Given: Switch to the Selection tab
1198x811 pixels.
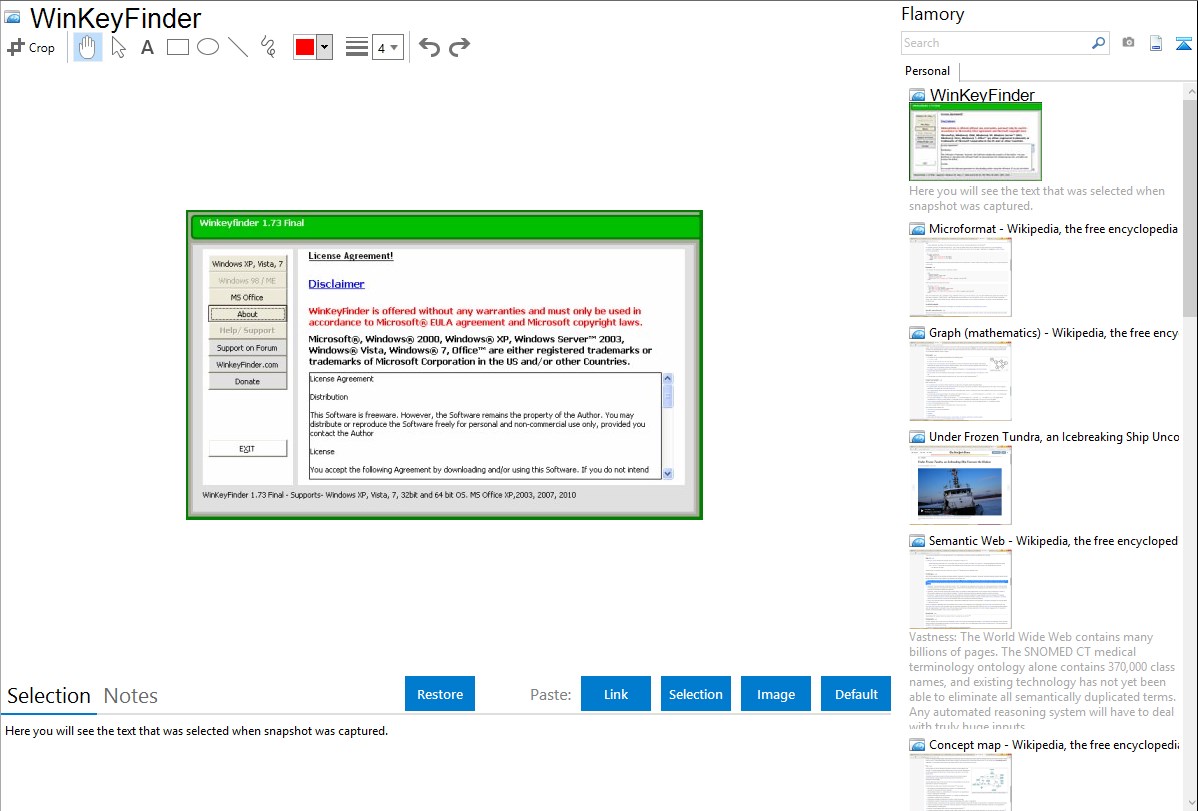Looking at the screenshot, I should pyautogui.click(x=49, y=696).
